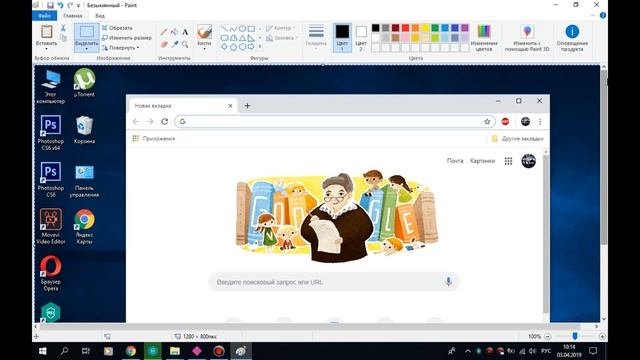Open the File tab
This screenshot has width=640, height=360.
[x=44, y=16]
